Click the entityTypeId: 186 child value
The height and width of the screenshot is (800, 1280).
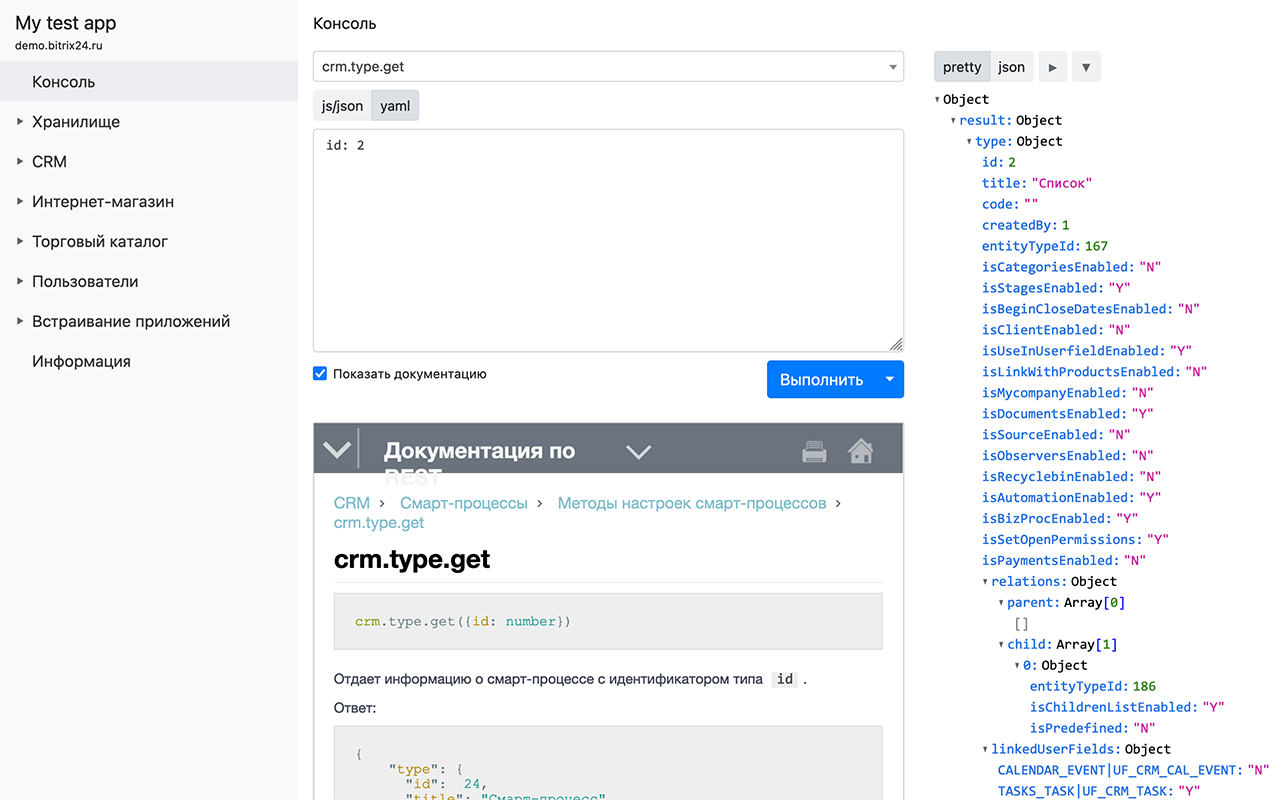tap(1144, 686)
